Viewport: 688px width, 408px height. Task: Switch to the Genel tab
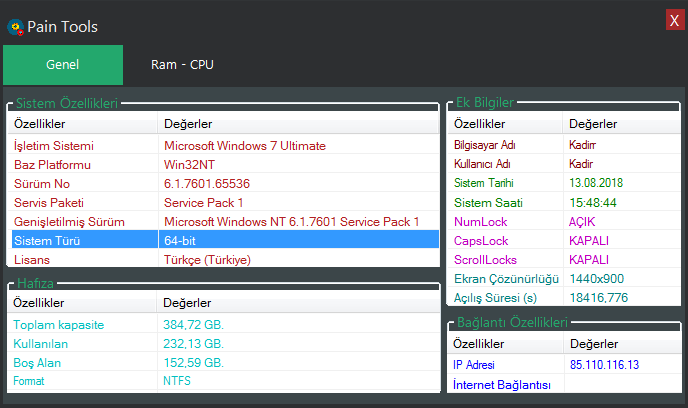[63, 65]
